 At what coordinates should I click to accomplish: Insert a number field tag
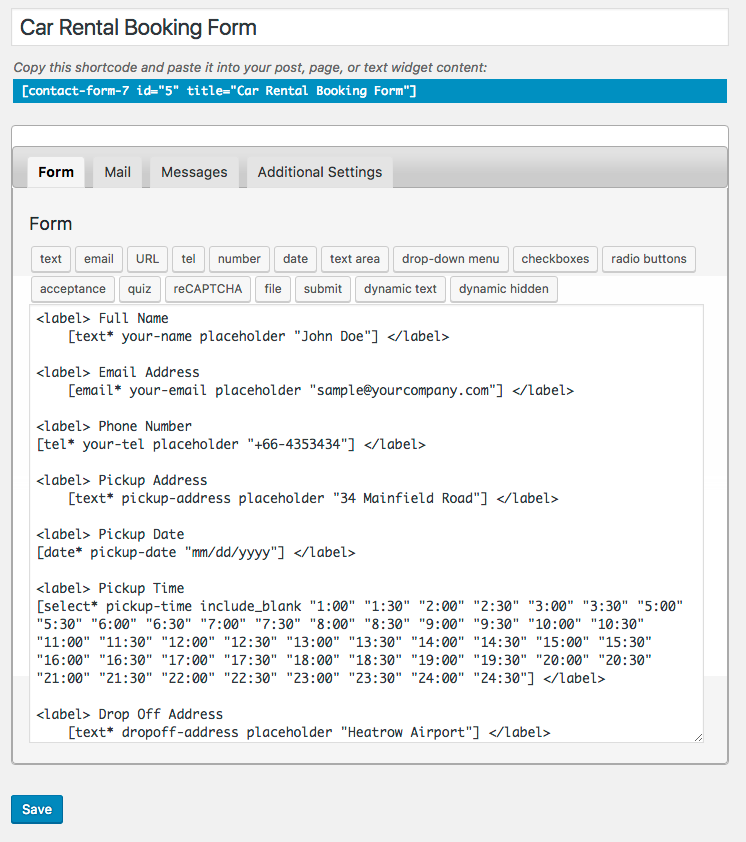[x=239, y=259]
